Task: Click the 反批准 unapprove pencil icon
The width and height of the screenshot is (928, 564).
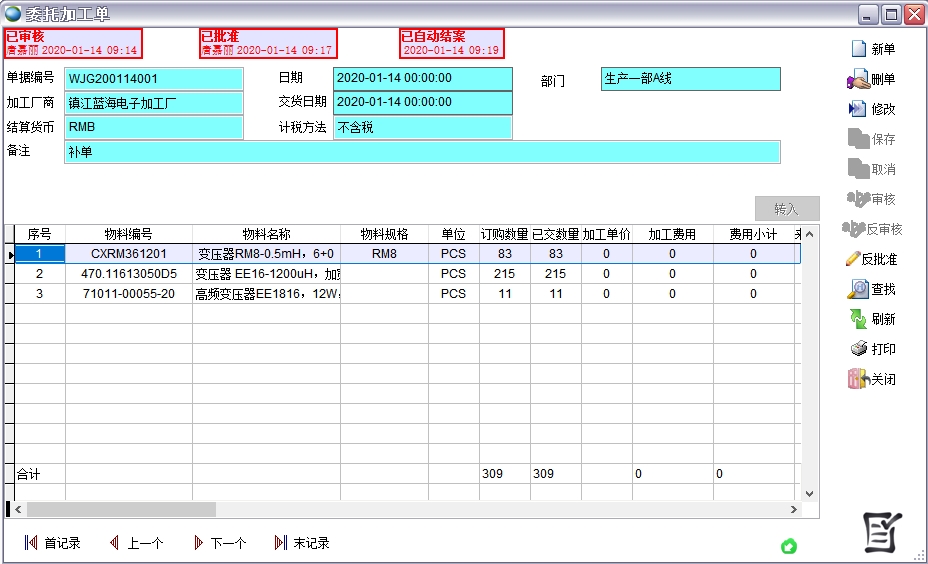Action: tap(853, 259)
